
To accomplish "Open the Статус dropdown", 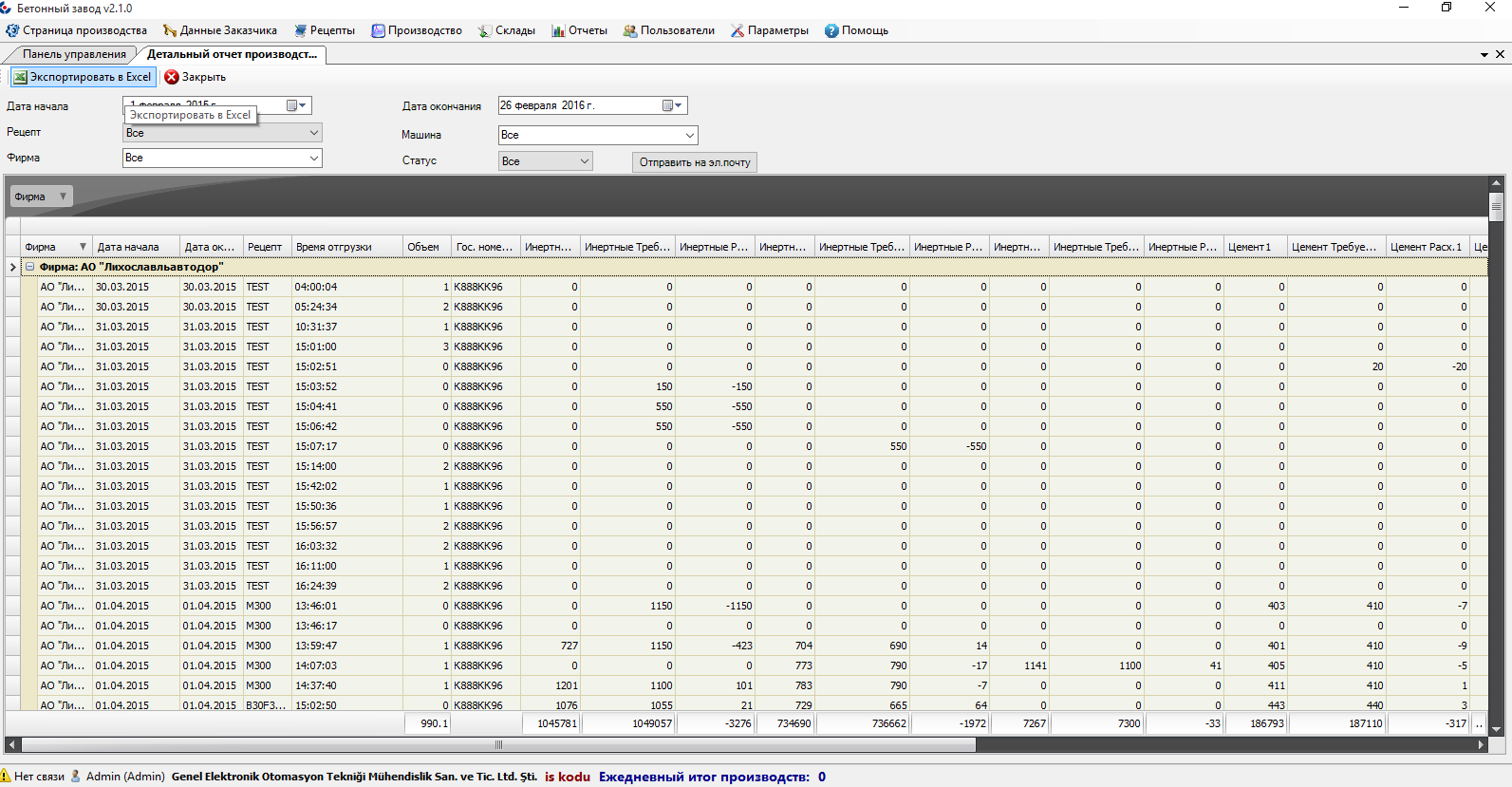I will (x=585, y=161).
